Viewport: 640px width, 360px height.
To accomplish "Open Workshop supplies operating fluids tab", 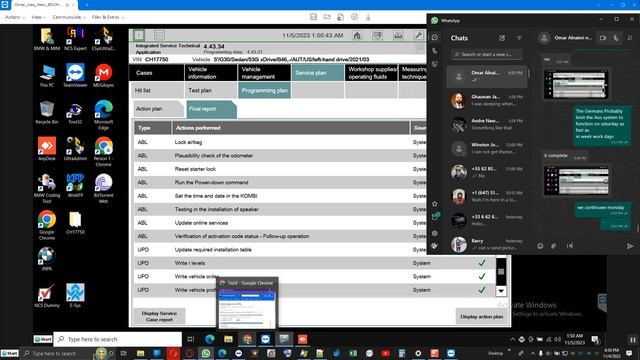I will tap(371, 73).
